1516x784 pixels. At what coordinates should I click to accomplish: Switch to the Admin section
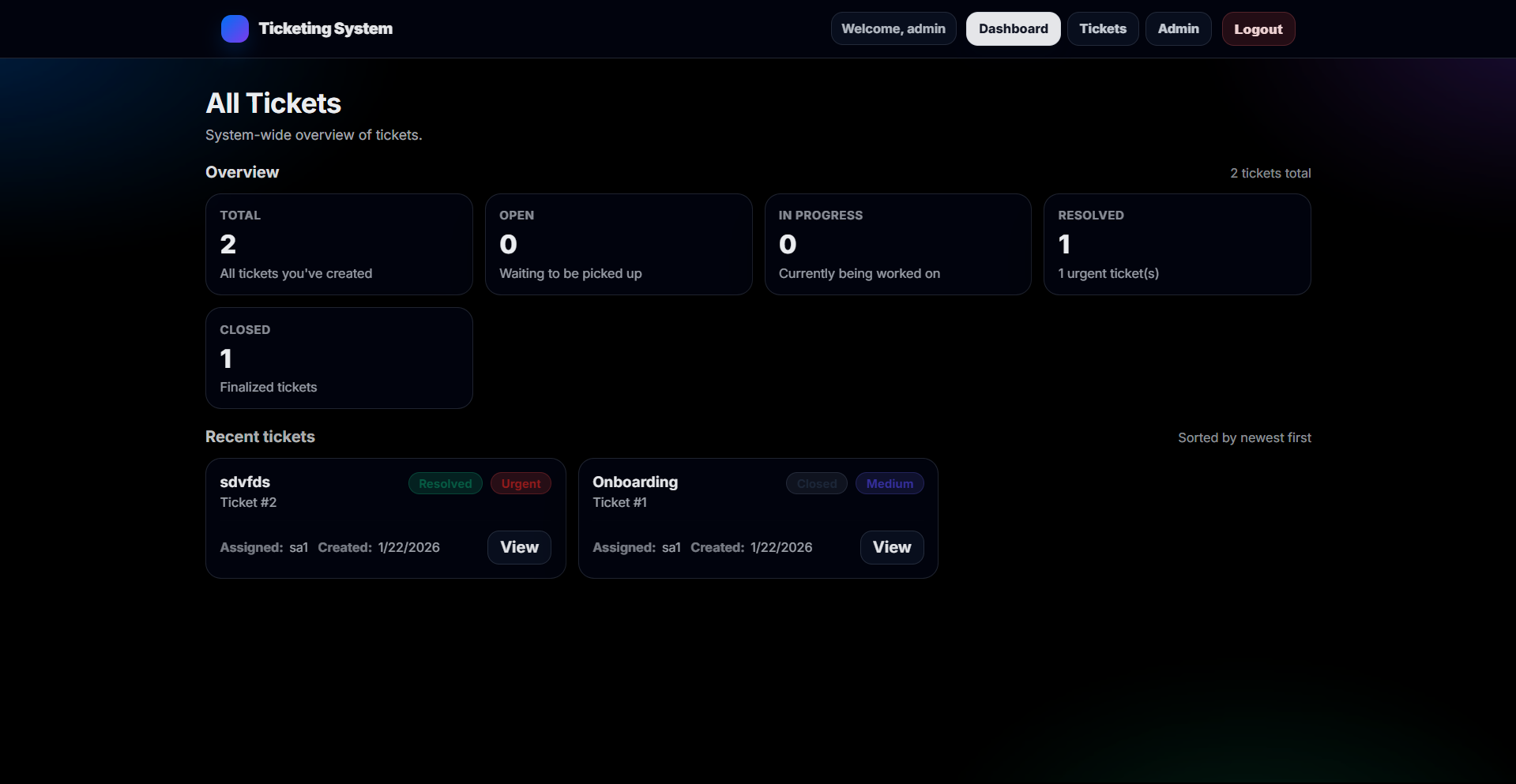click(1178, 28)
